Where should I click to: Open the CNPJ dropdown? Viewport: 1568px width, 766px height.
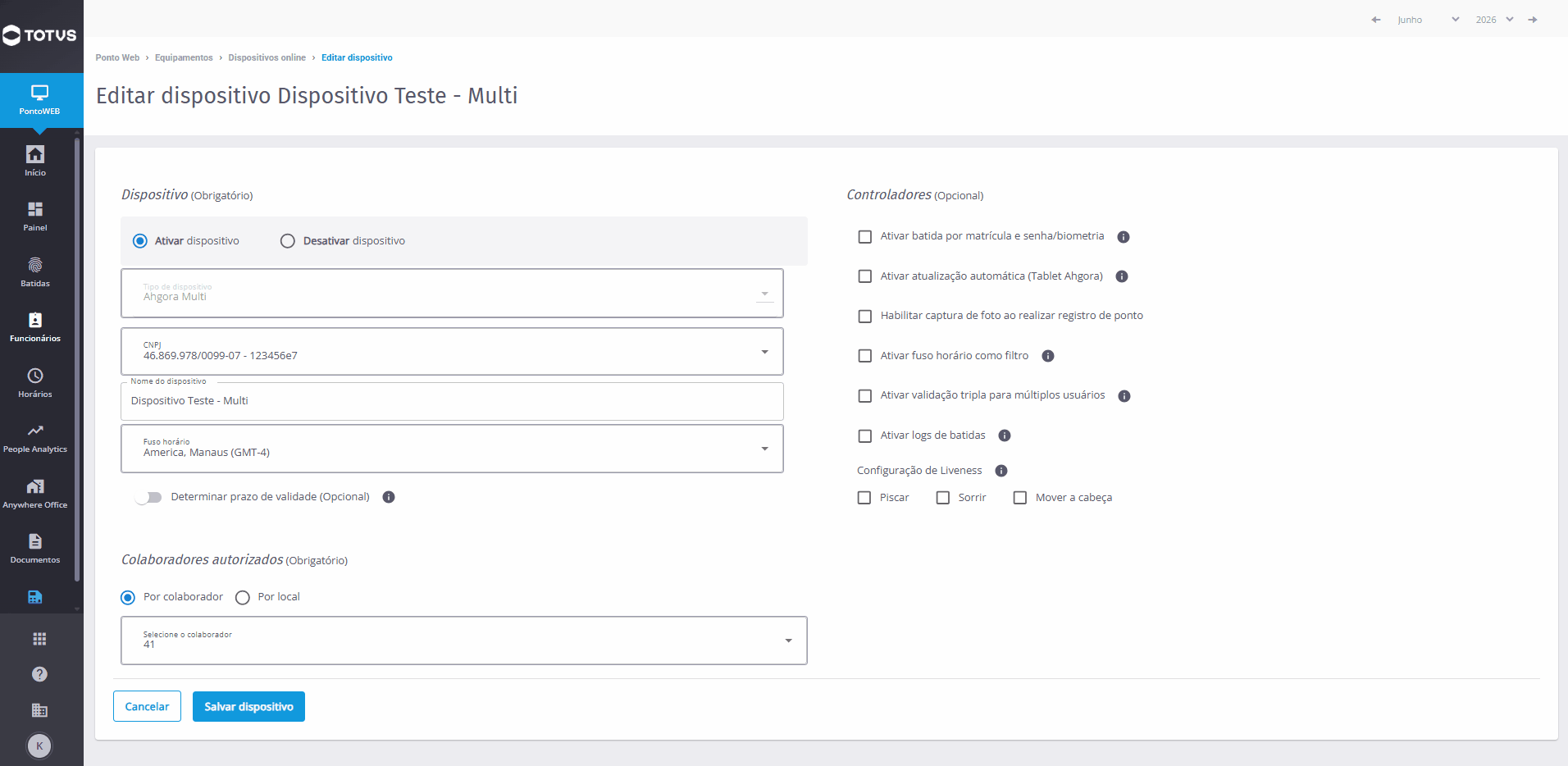pyautogui.click(x=452, y=352)
